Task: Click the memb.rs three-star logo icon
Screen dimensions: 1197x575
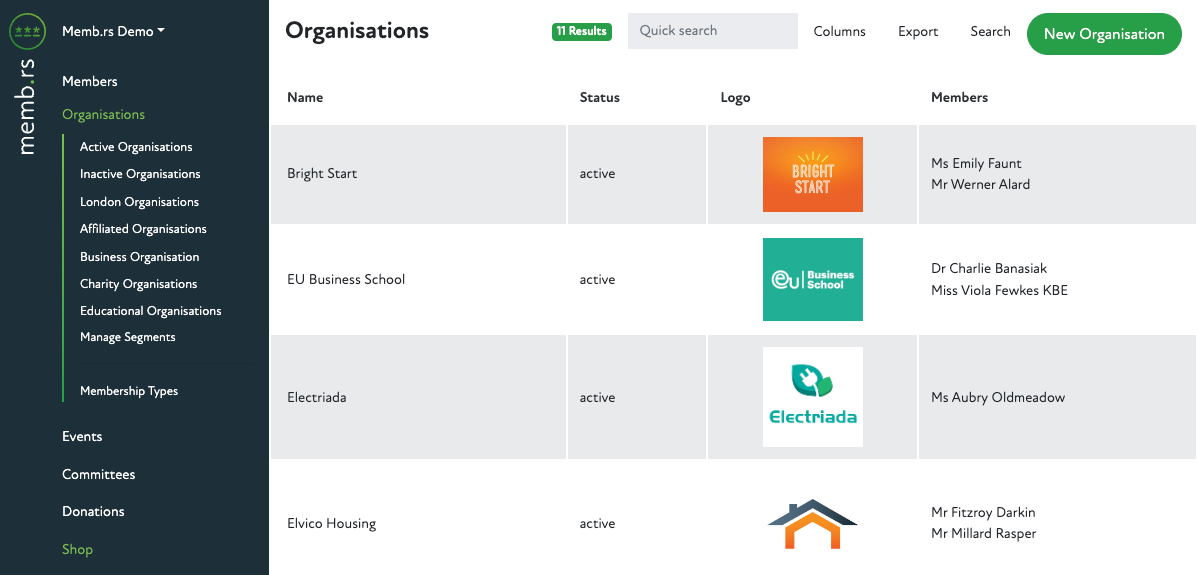Action: coord(27,31)
